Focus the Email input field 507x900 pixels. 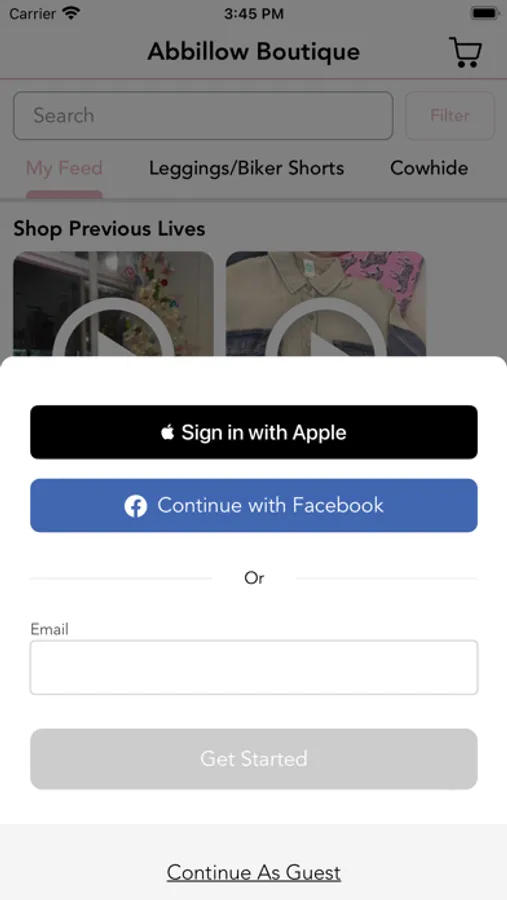click(x=254, y=668)
